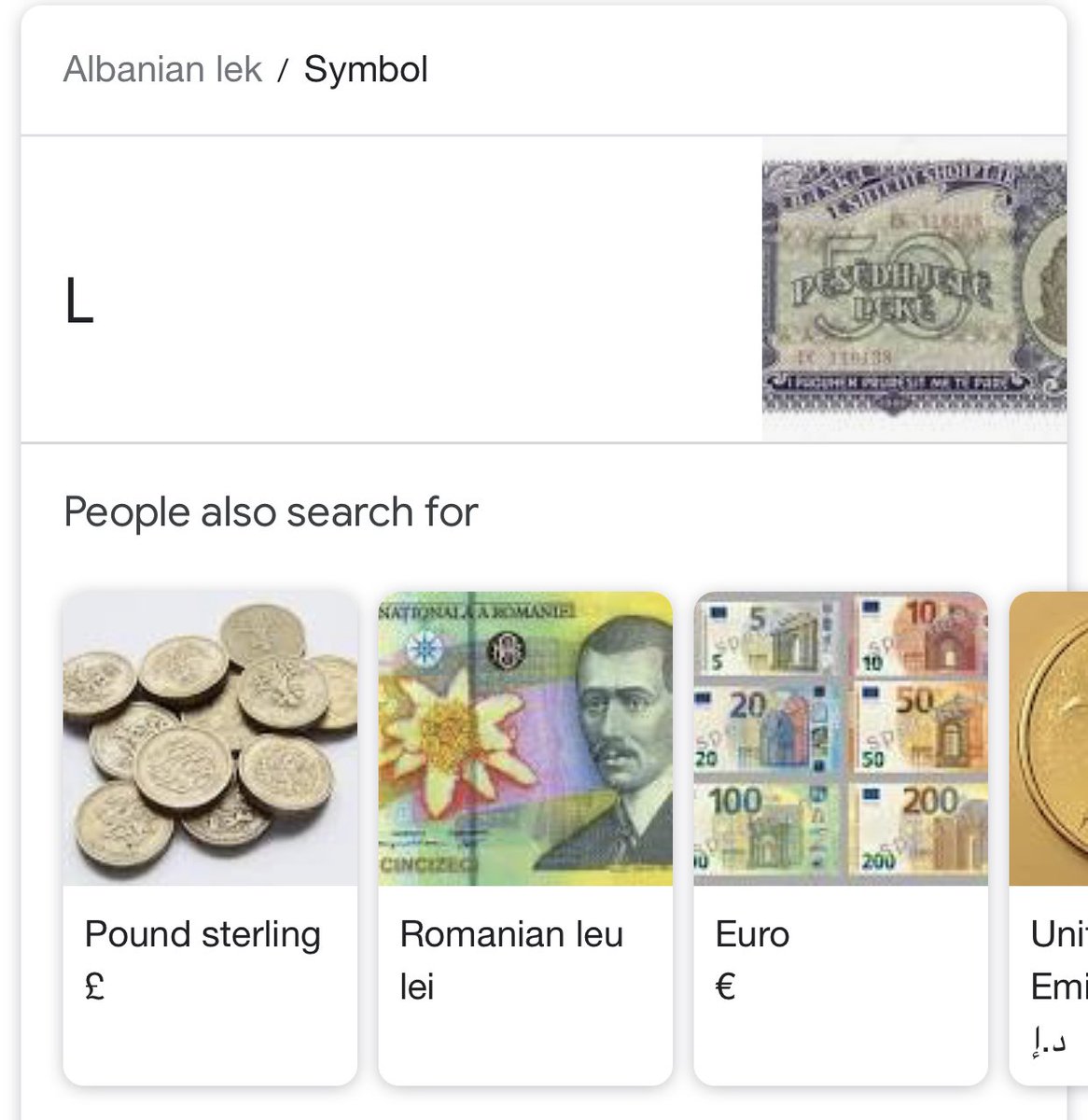Open the Romanian leu banknote thumbnail
This screenshot has height=1120, width=1088.
[525, 738]
